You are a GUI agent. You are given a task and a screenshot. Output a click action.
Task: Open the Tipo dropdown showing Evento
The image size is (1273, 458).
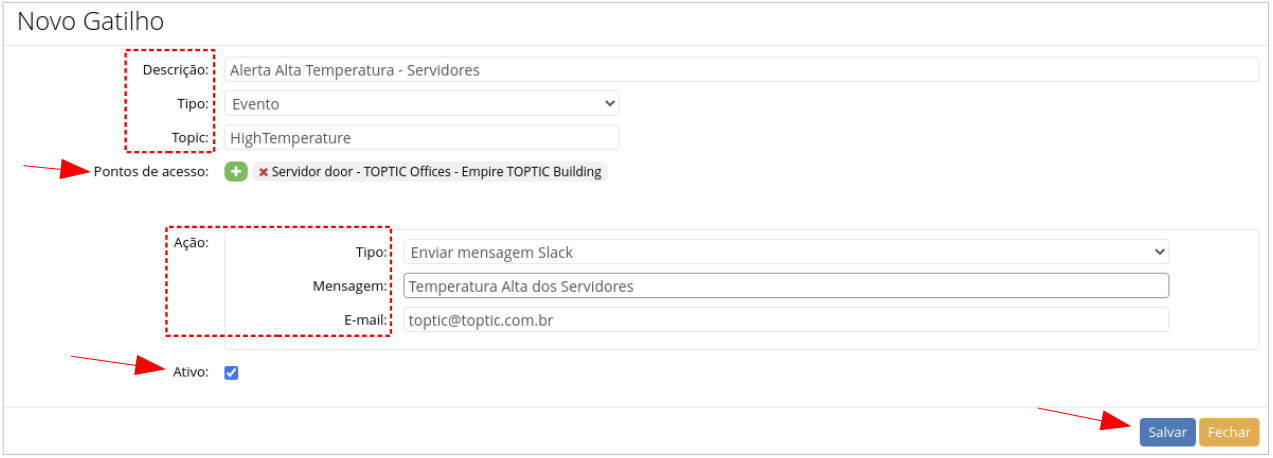[x=421, y=103]
